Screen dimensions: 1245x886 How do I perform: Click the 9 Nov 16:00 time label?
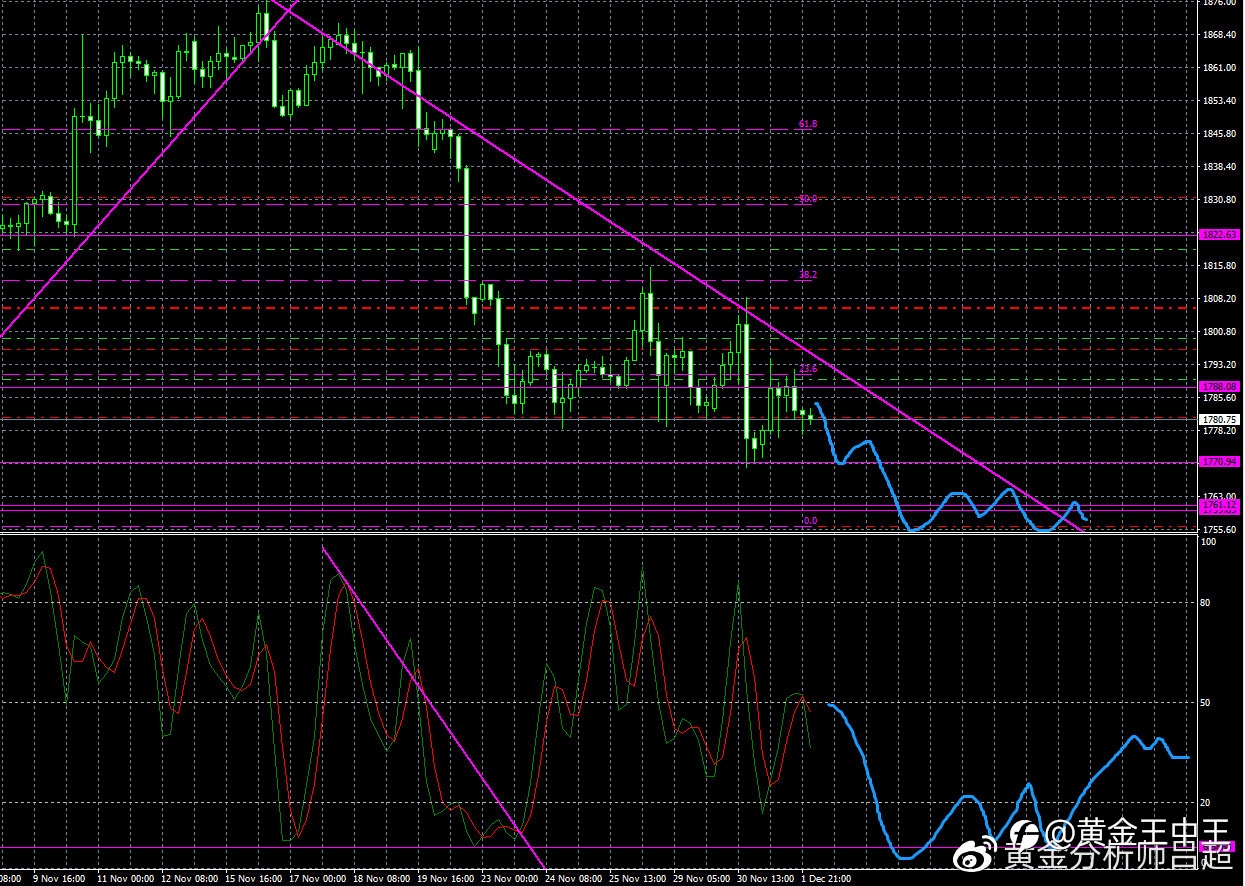(x=60, y=879)
